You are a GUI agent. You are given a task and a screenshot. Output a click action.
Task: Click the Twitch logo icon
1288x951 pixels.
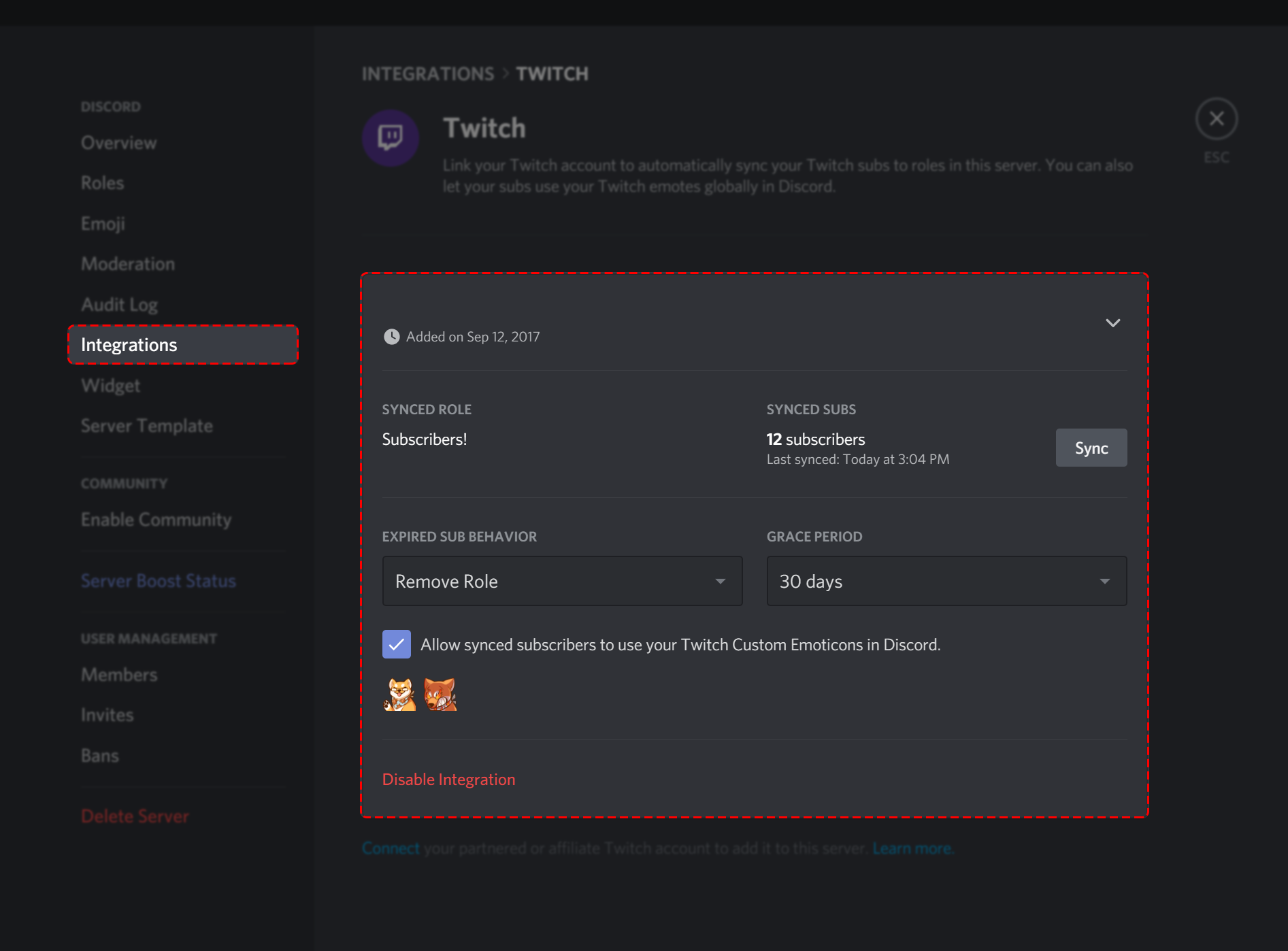pos(390,138)
